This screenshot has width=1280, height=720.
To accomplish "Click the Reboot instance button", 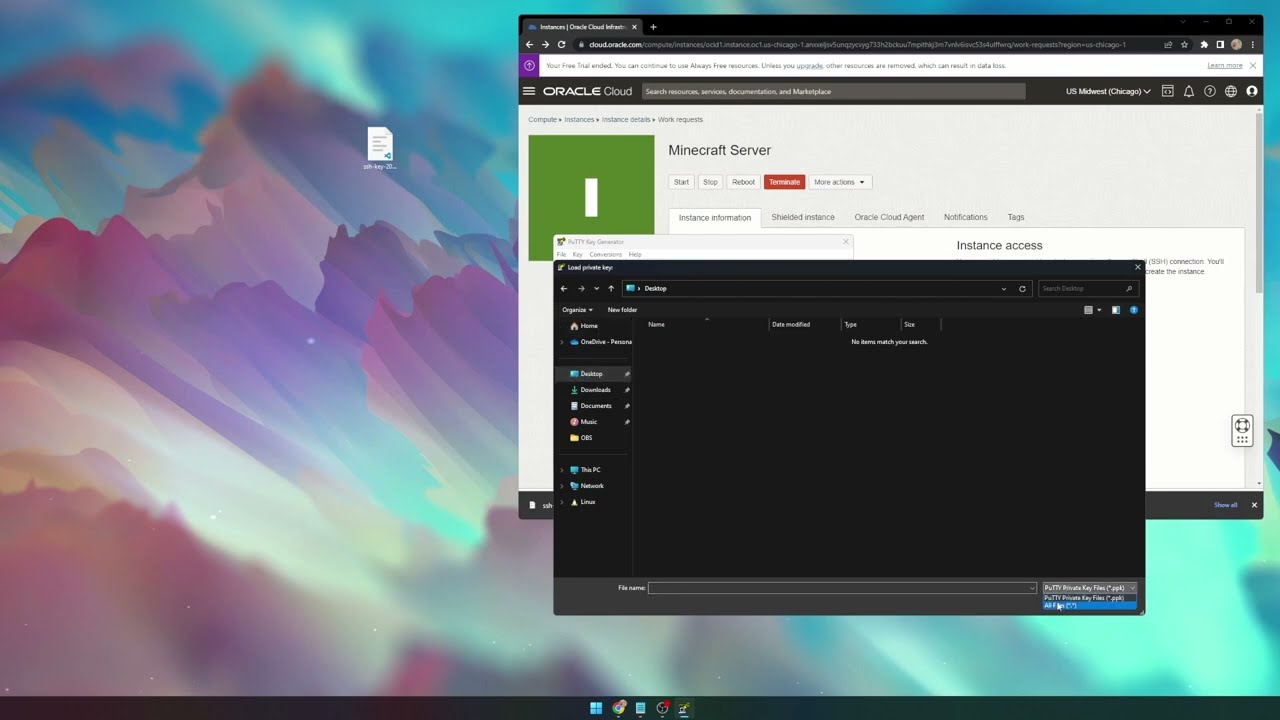I will pos(743,182).
